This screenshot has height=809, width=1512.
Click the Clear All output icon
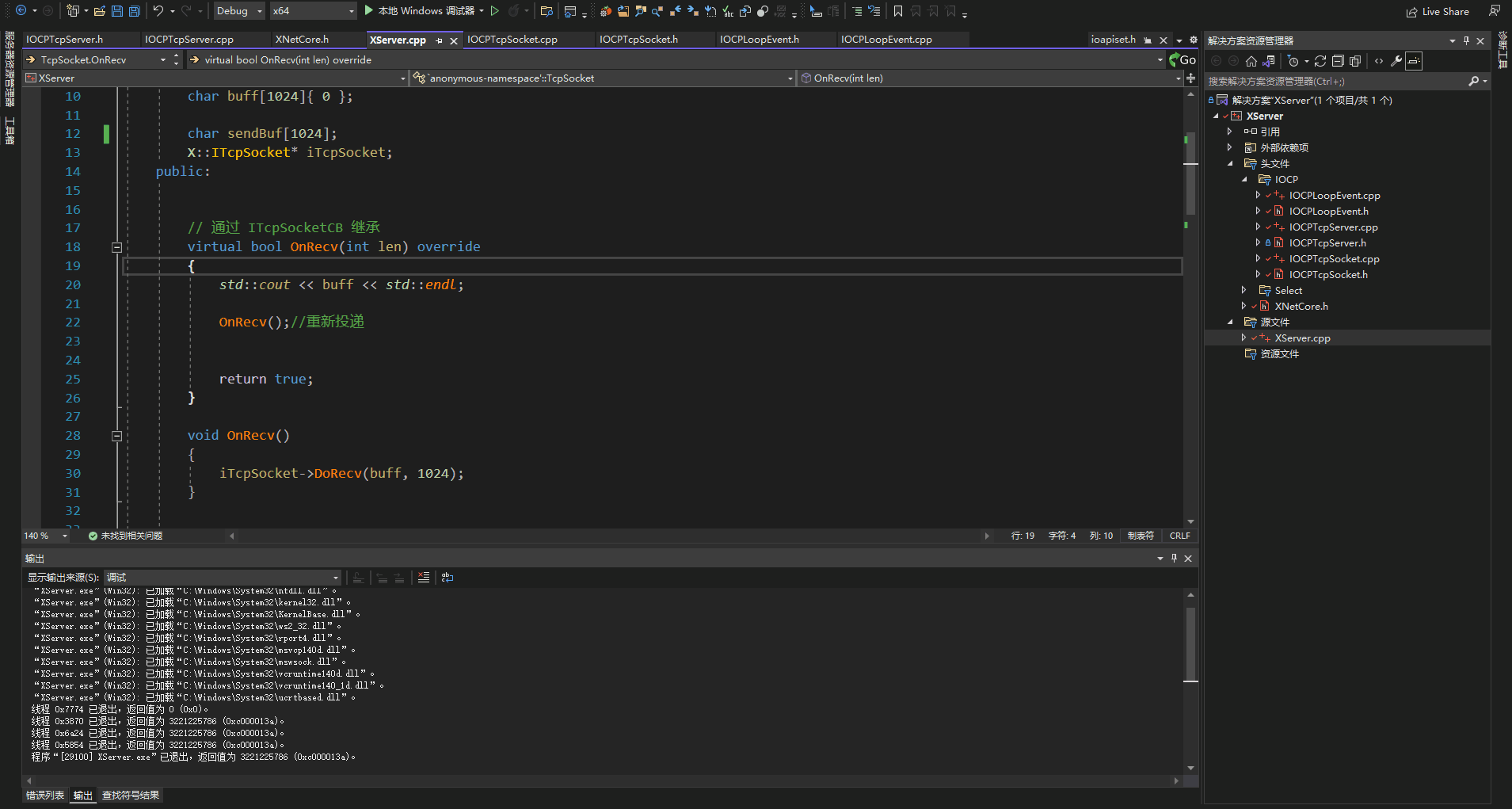424,578
